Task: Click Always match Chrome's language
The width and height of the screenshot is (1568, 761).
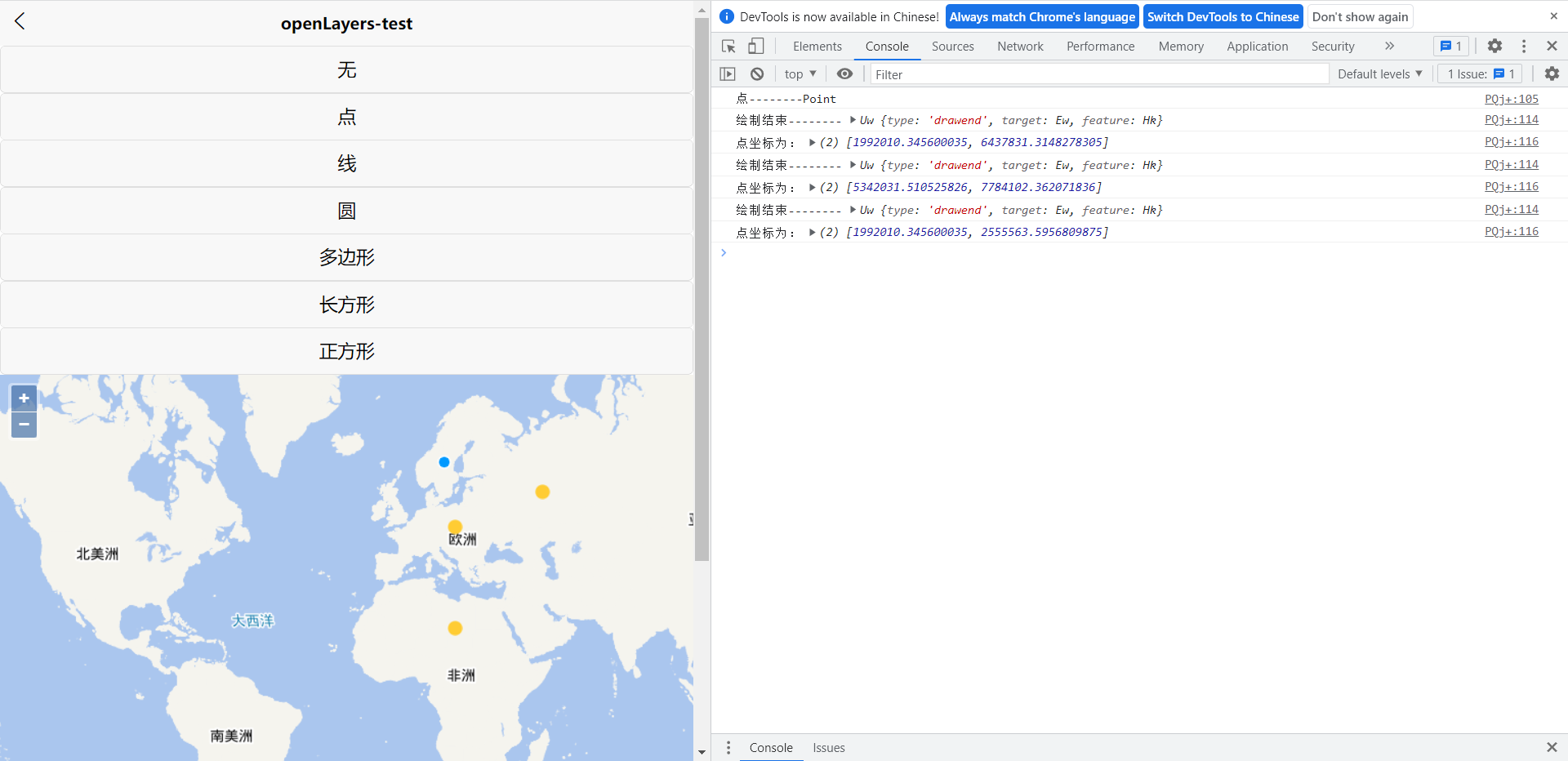Action: (1042, 16)
